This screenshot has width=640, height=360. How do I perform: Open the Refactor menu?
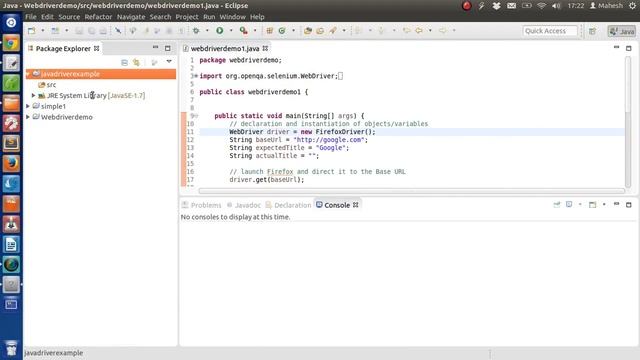98,17
